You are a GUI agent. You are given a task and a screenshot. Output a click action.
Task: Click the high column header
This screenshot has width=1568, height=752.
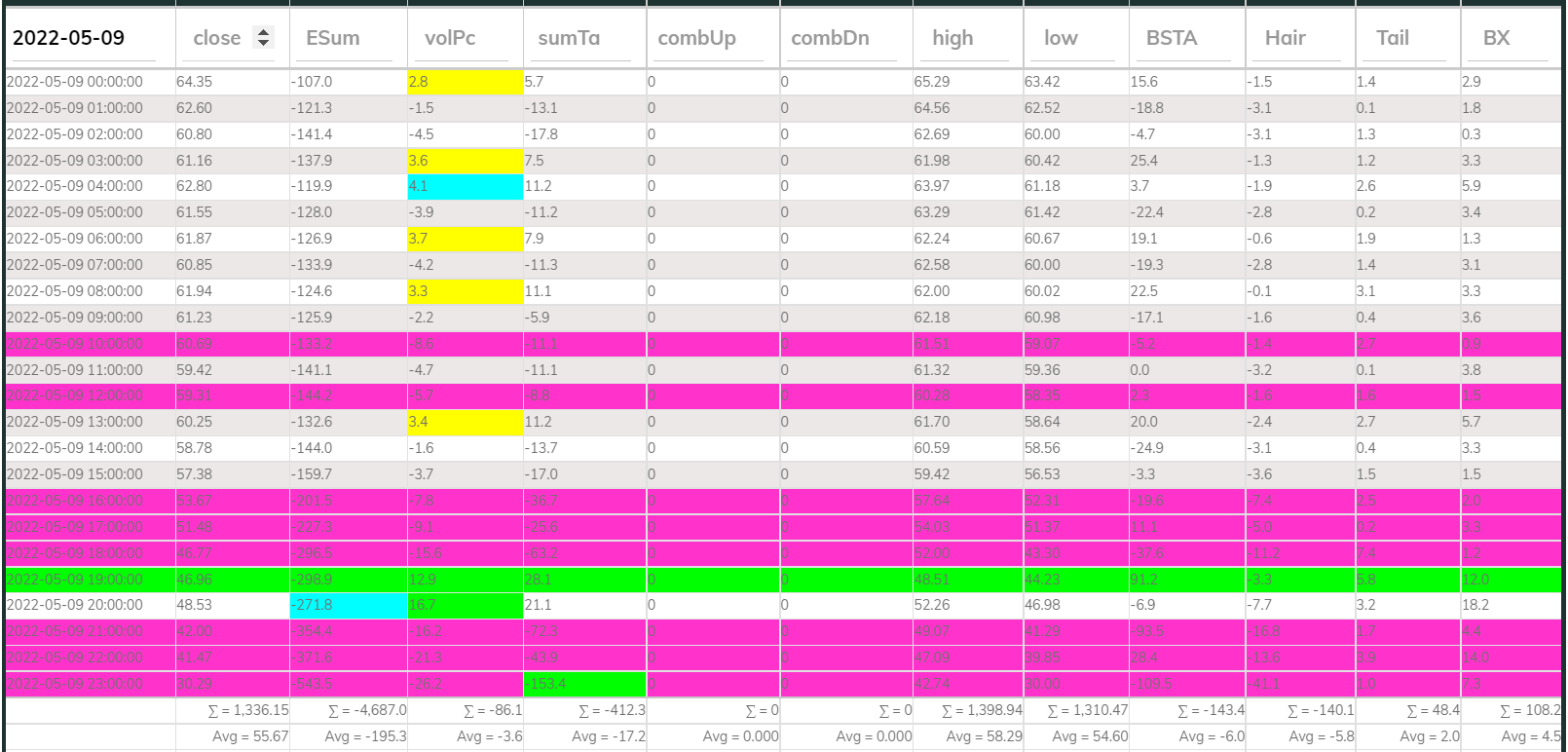tap(952, 38)
